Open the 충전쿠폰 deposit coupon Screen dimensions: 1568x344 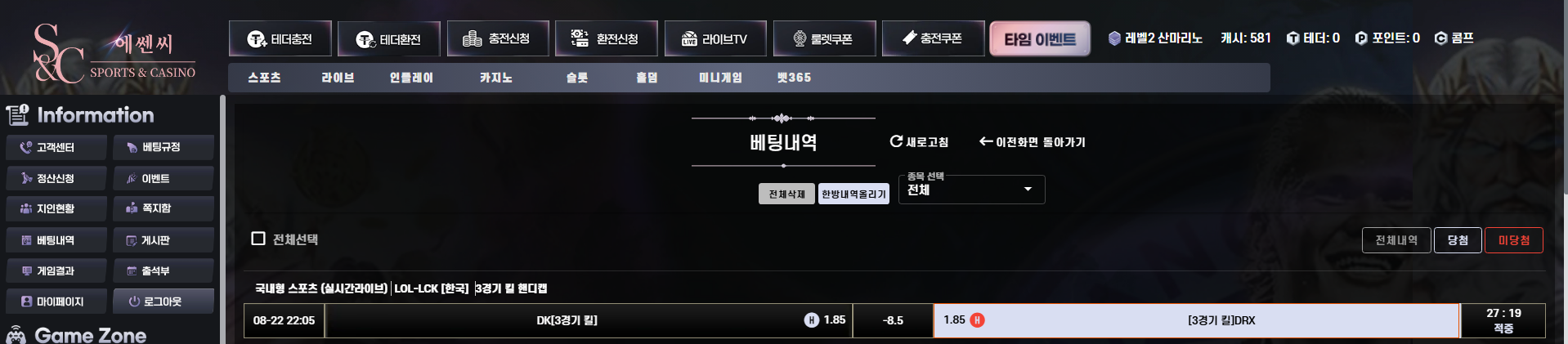pos(933,38)
